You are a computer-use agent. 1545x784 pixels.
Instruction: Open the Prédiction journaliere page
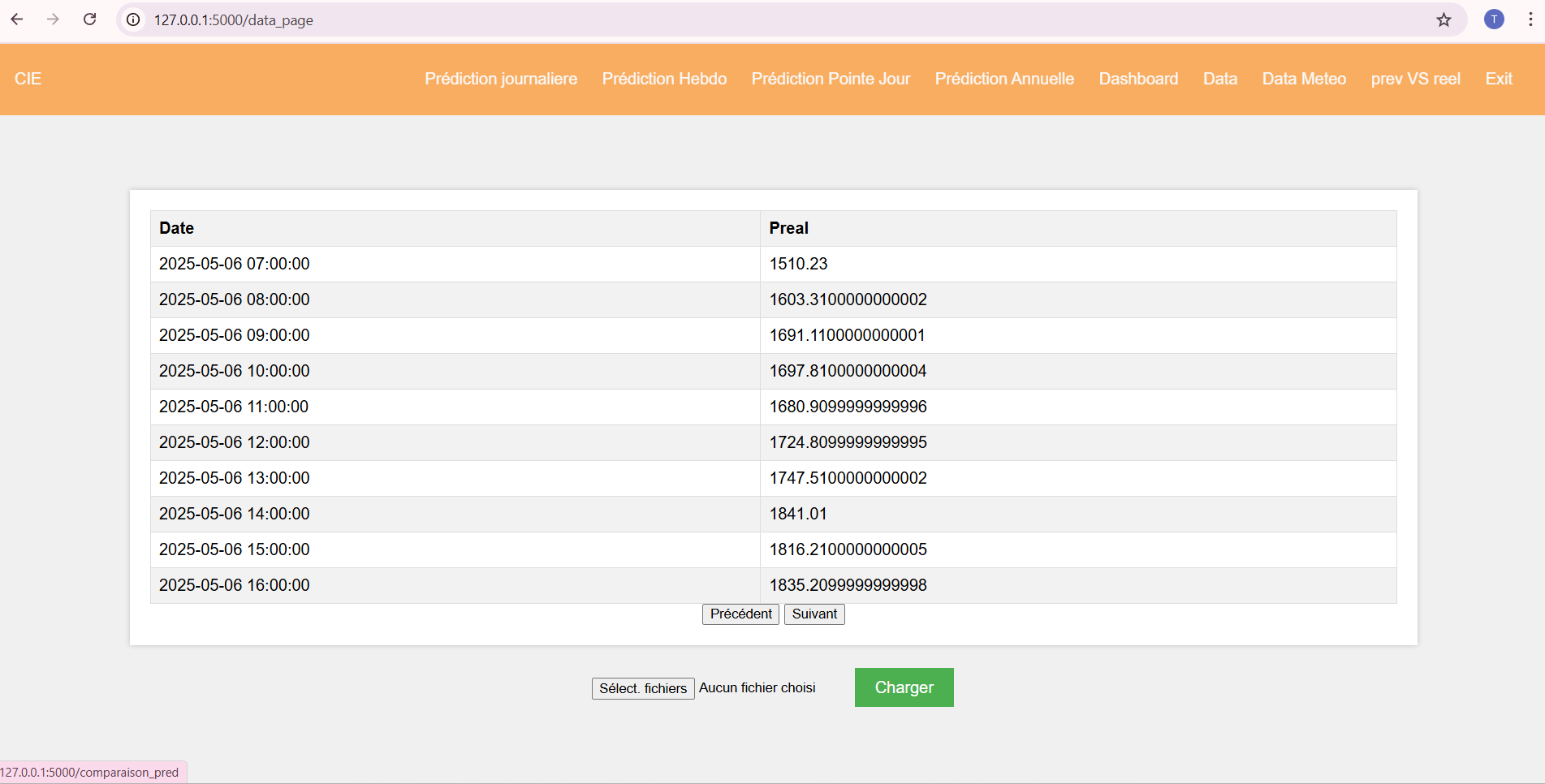[501, 79]
